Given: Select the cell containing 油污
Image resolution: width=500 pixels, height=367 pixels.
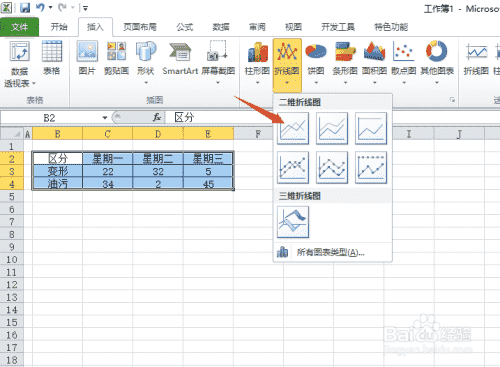Looking at the screenshot, I should coord(58,184).
